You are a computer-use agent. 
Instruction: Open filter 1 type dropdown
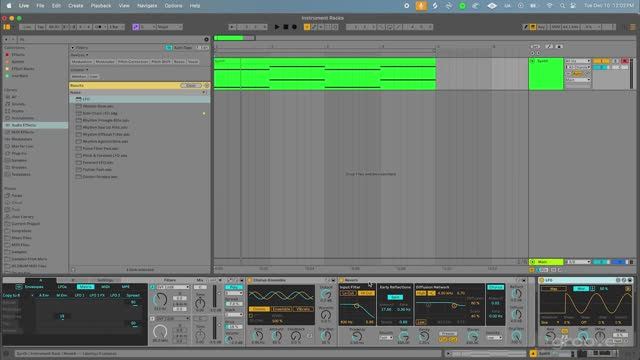pos(173,287)
